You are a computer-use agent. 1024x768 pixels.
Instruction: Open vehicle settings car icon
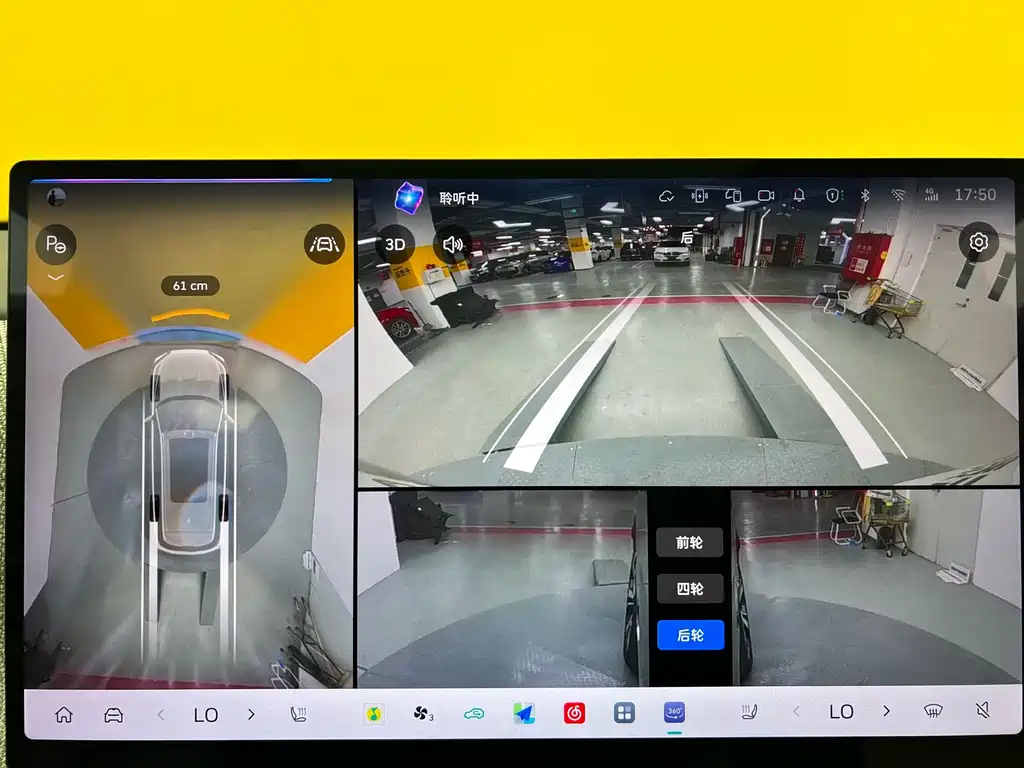point(114,714)
